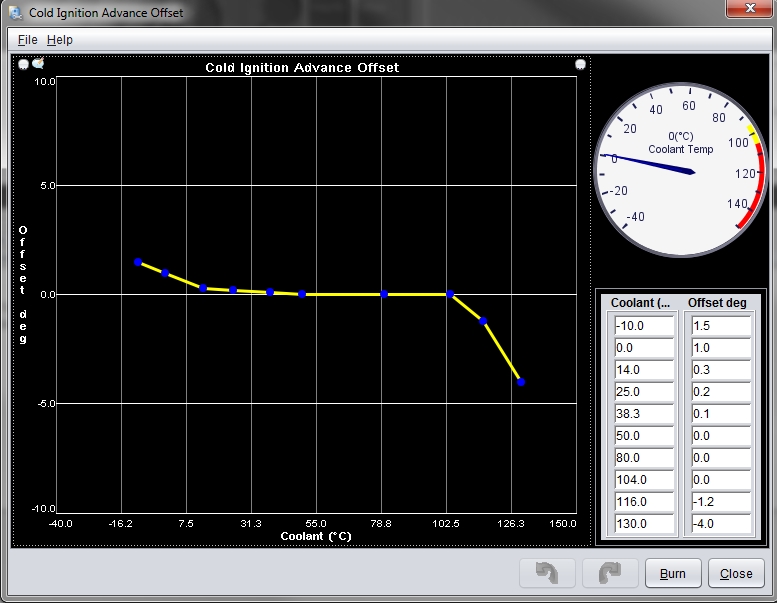Open the File menu
Image resolution: width=777 pixels, height=603 pixels.
[27, 39]
